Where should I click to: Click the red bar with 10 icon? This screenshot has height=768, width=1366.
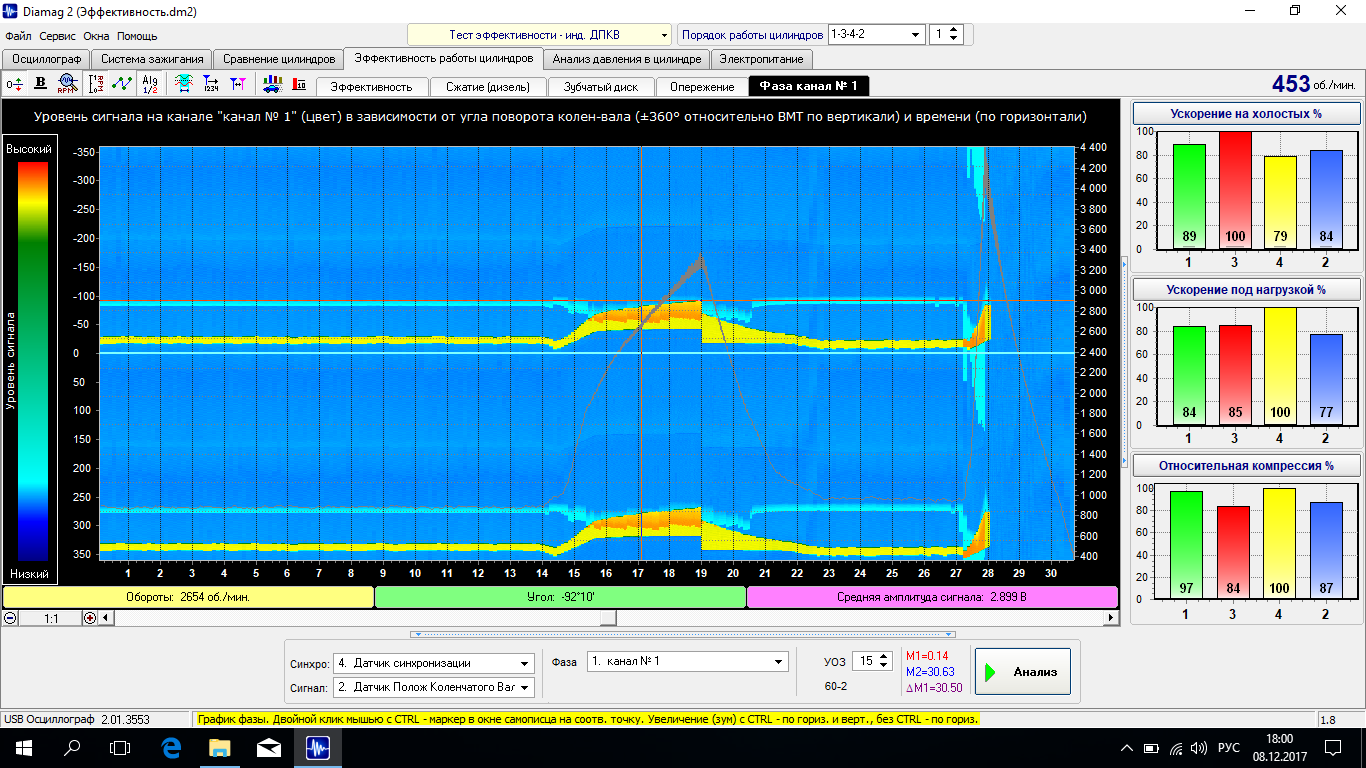(x=298, y=83)
